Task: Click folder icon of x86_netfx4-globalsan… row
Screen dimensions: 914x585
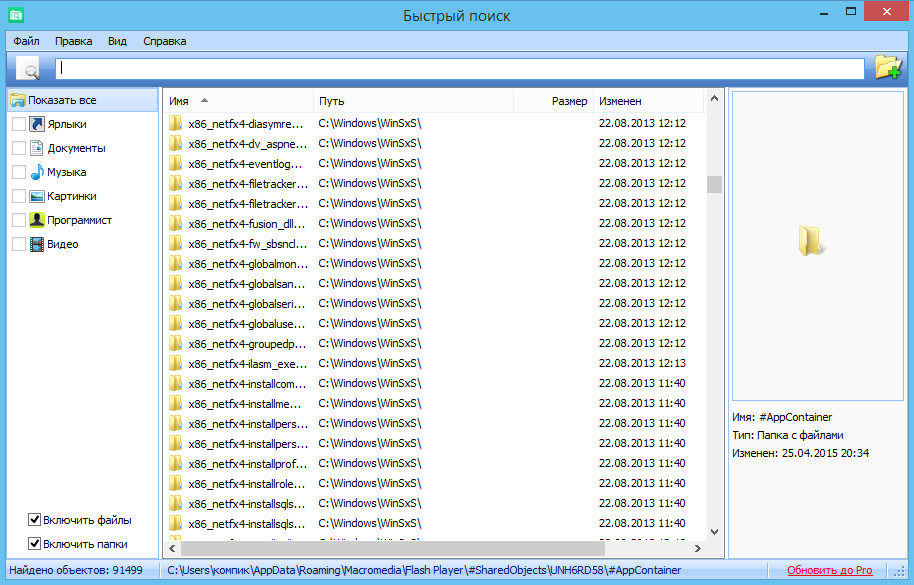Action: pos(175,283)
